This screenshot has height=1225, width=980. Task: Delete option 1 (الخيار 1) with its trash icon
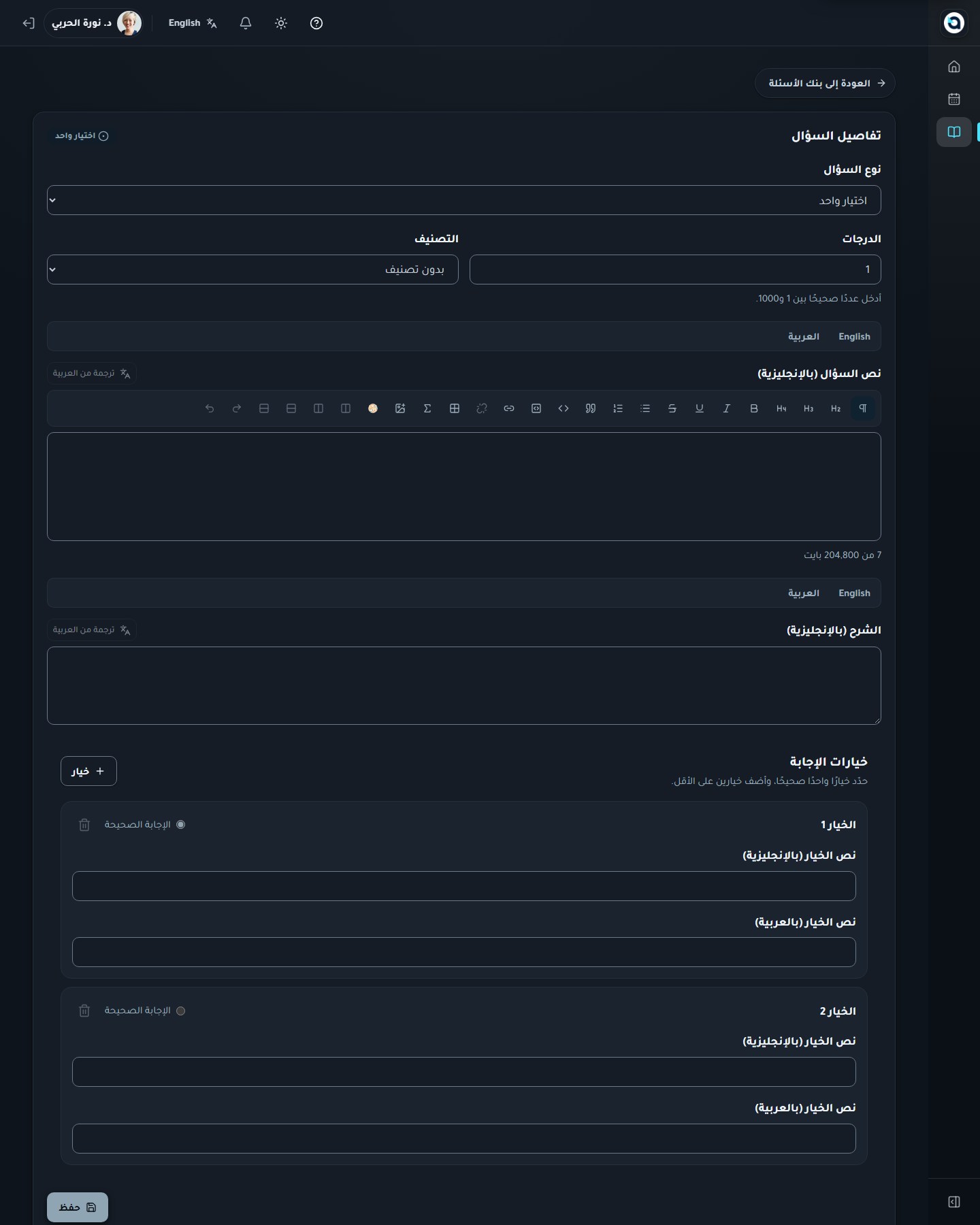click(84, 824)
